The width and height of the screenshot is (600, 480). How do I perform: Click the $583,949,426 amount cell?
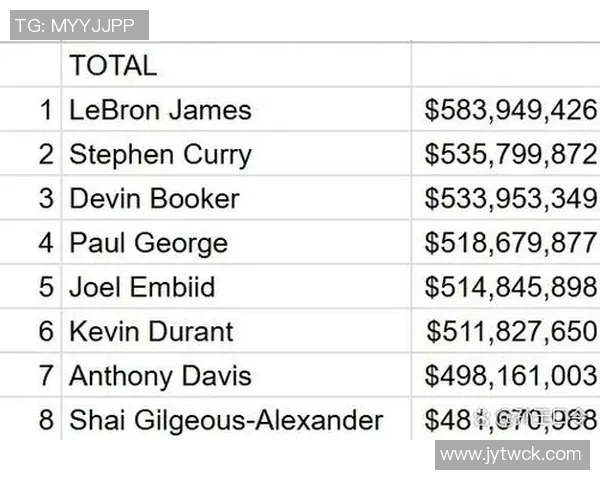[510, 110]
